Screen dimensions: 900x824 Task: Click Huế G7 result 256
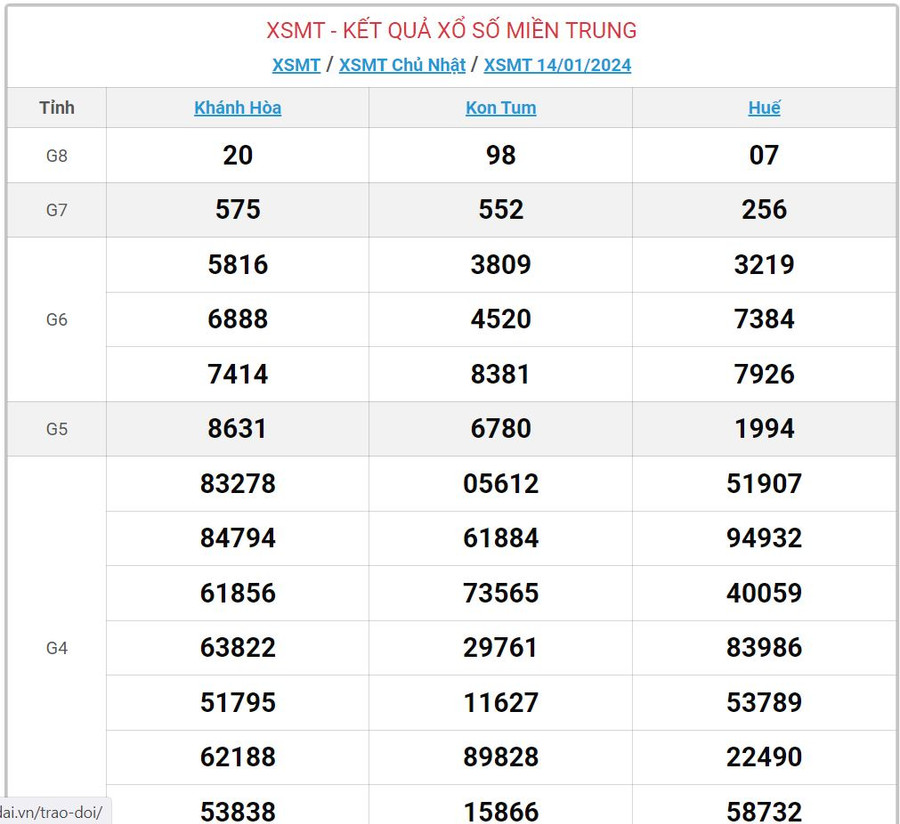pos(764,210)
